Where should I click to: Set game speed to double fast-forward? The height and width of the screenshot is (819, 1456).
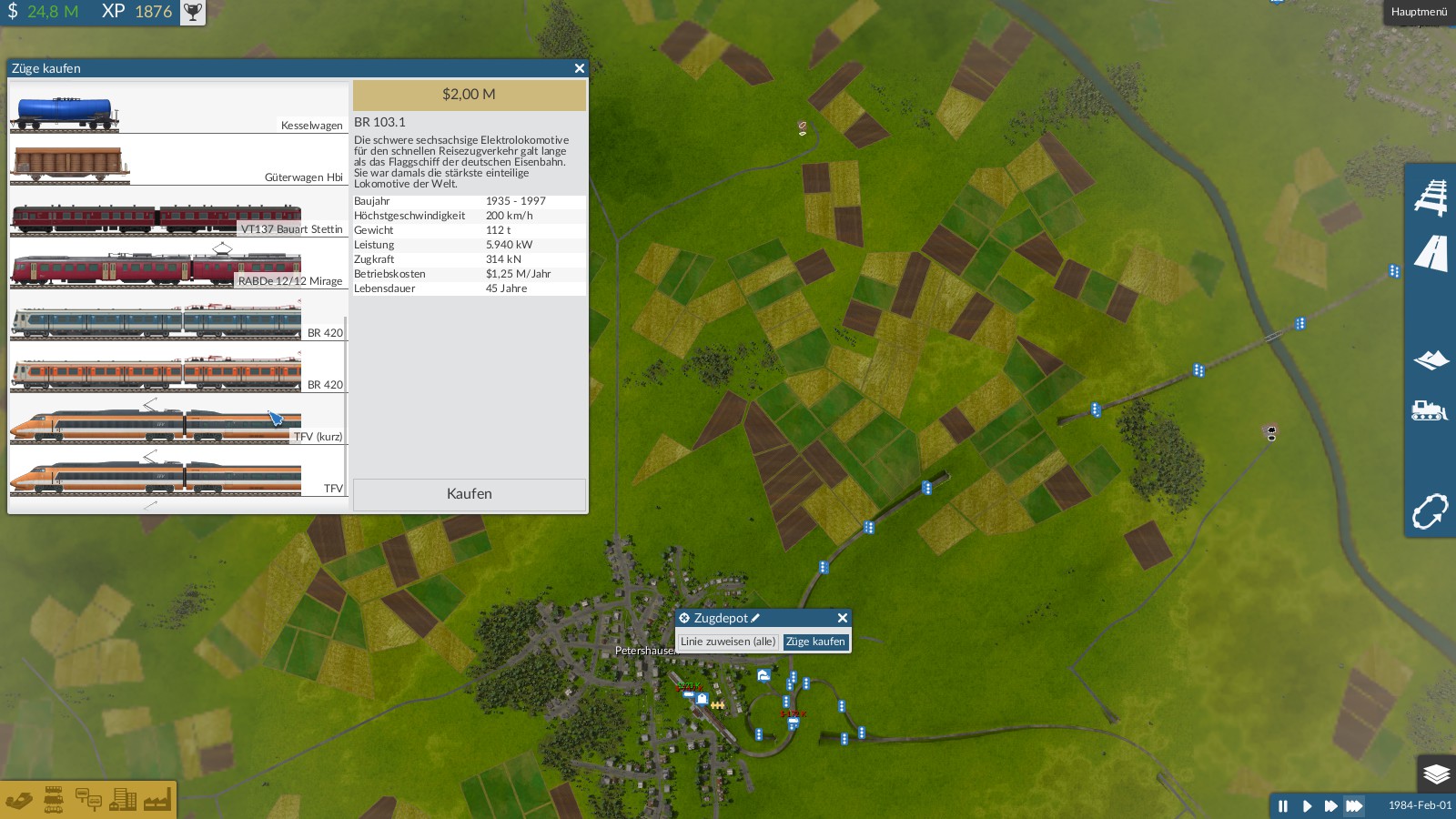pos(1330,805)
